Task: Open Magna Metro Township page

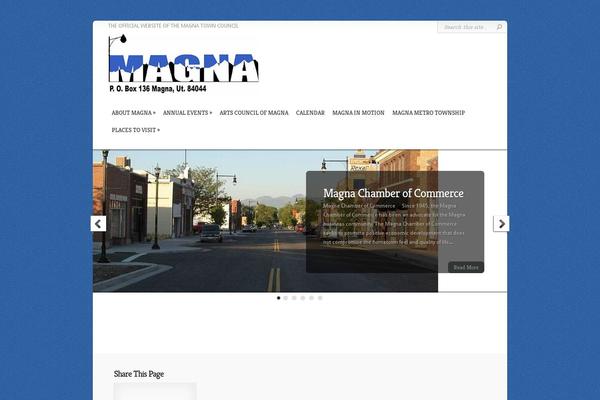Action: (429, 113)
